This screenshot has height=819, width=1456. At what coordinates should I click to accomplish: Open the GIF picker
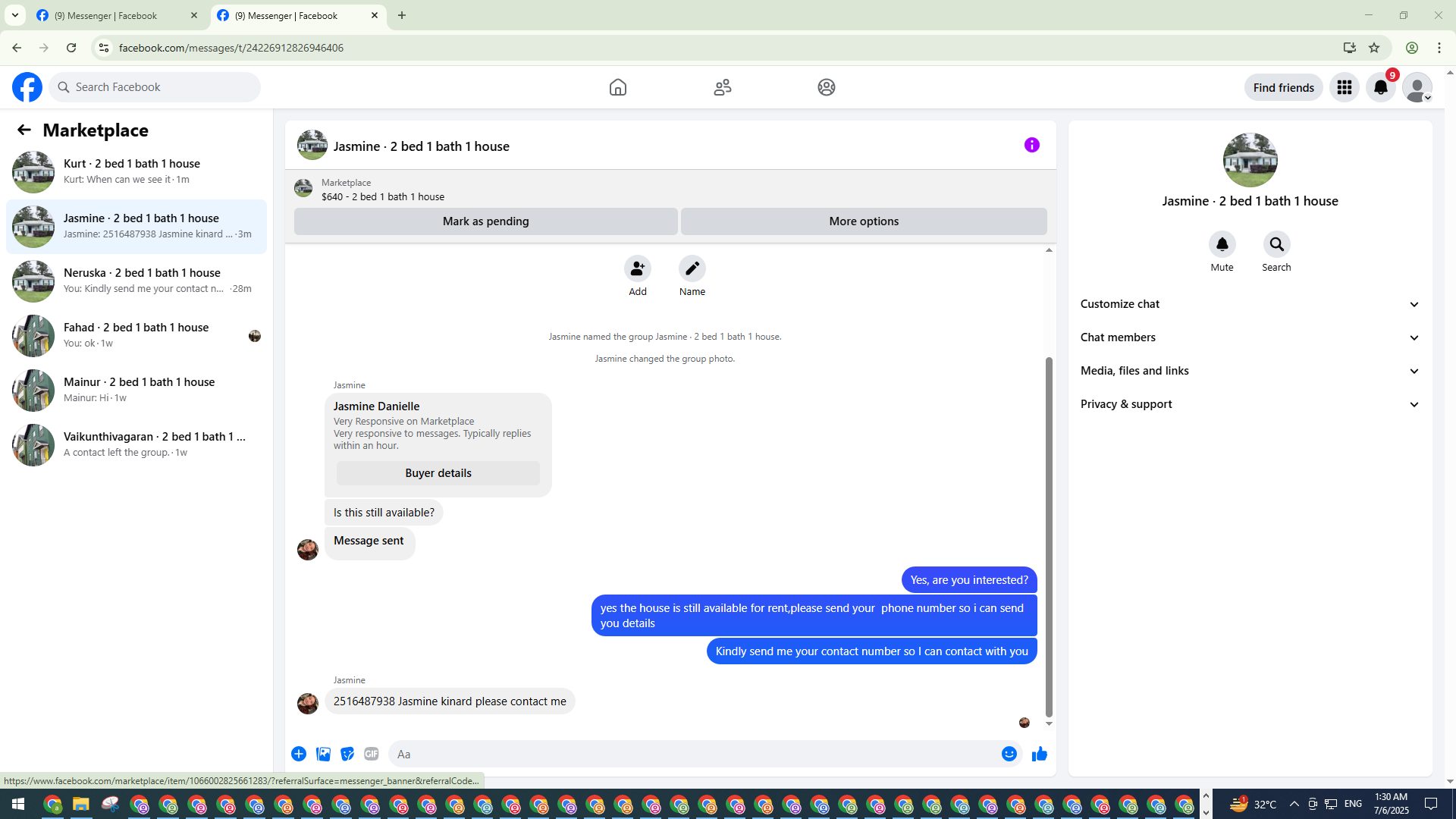[x=371, y=754]
